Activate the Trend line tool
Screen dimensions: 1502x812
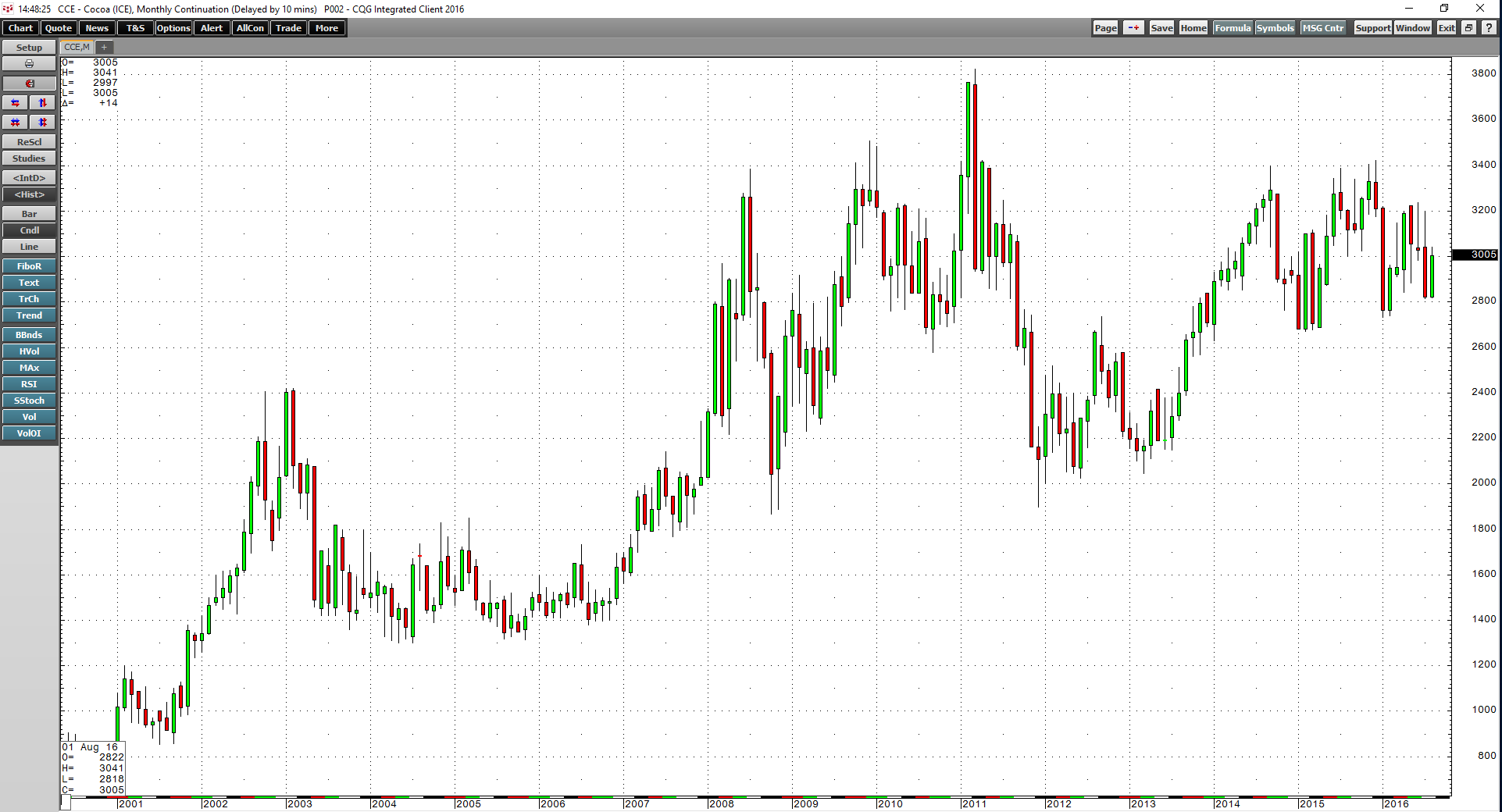(29, 315)
